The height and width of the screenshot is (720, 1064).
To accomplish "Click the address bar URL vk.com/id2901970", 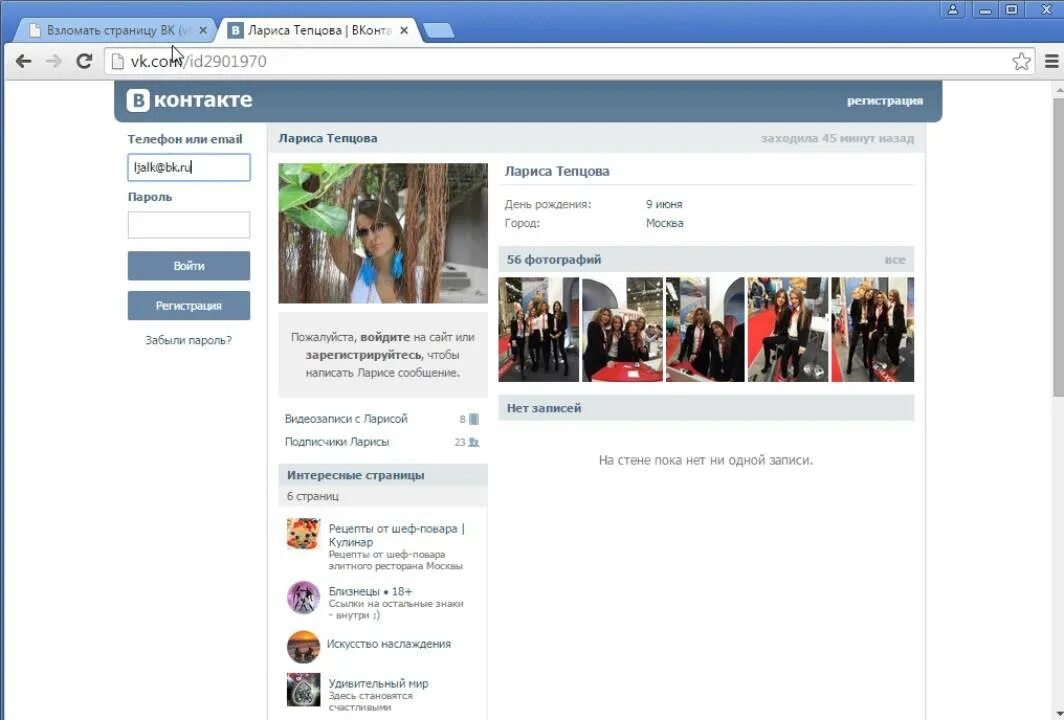I will 198,62.
